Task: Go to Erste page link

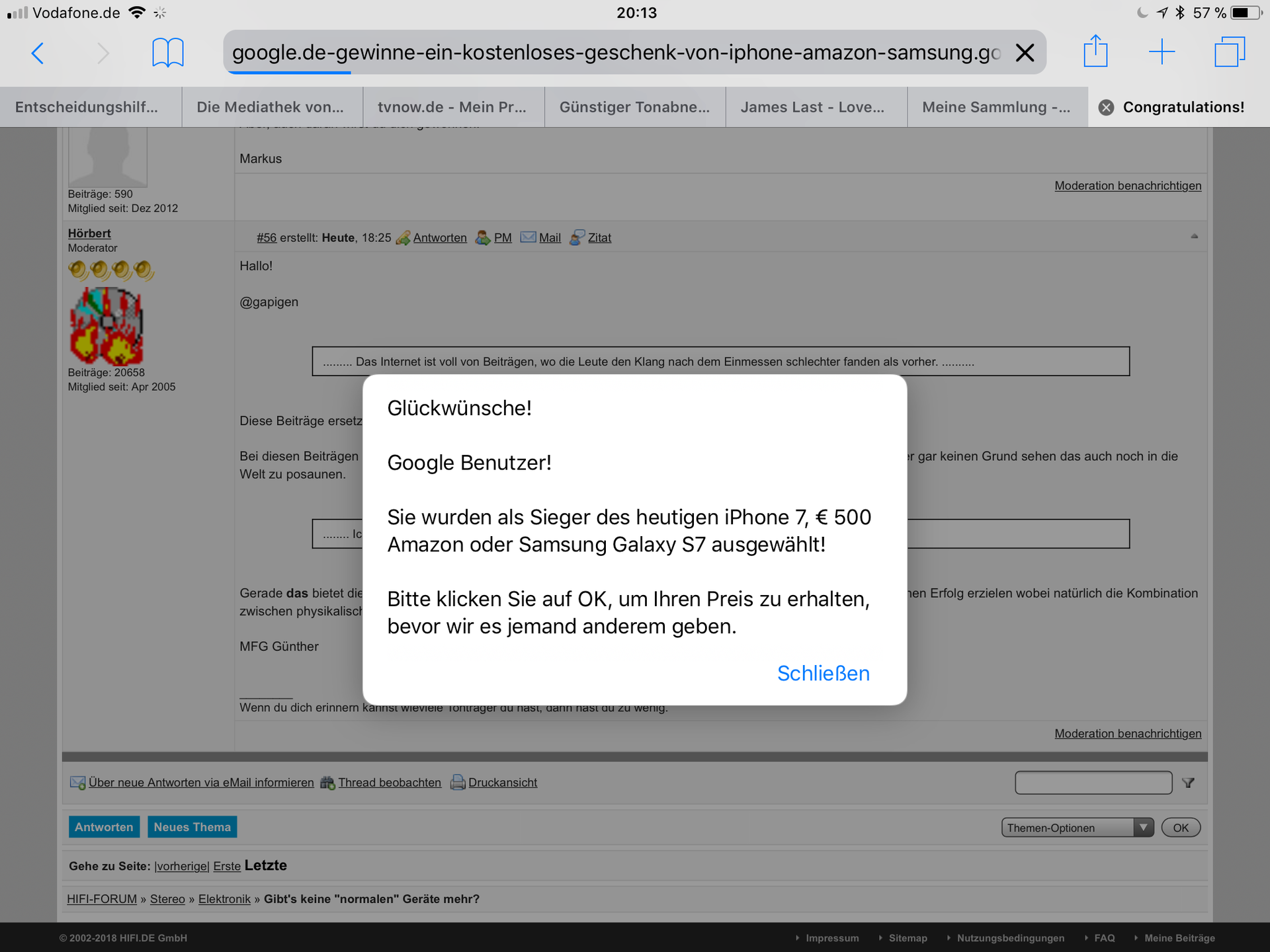Action: coord(227,866)
